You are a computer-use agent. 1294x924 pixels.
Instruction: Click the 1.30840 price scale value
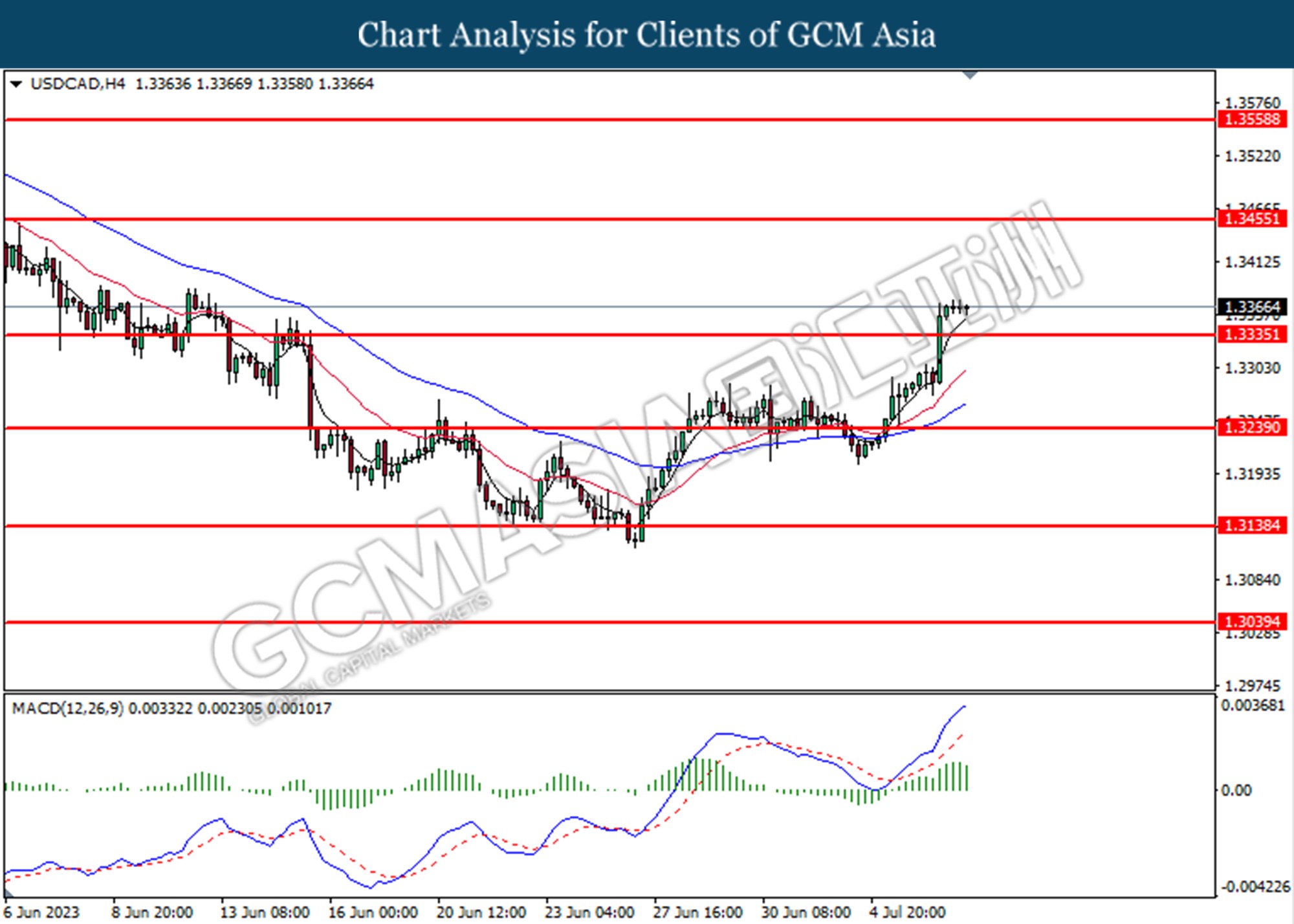point(1253,580)
